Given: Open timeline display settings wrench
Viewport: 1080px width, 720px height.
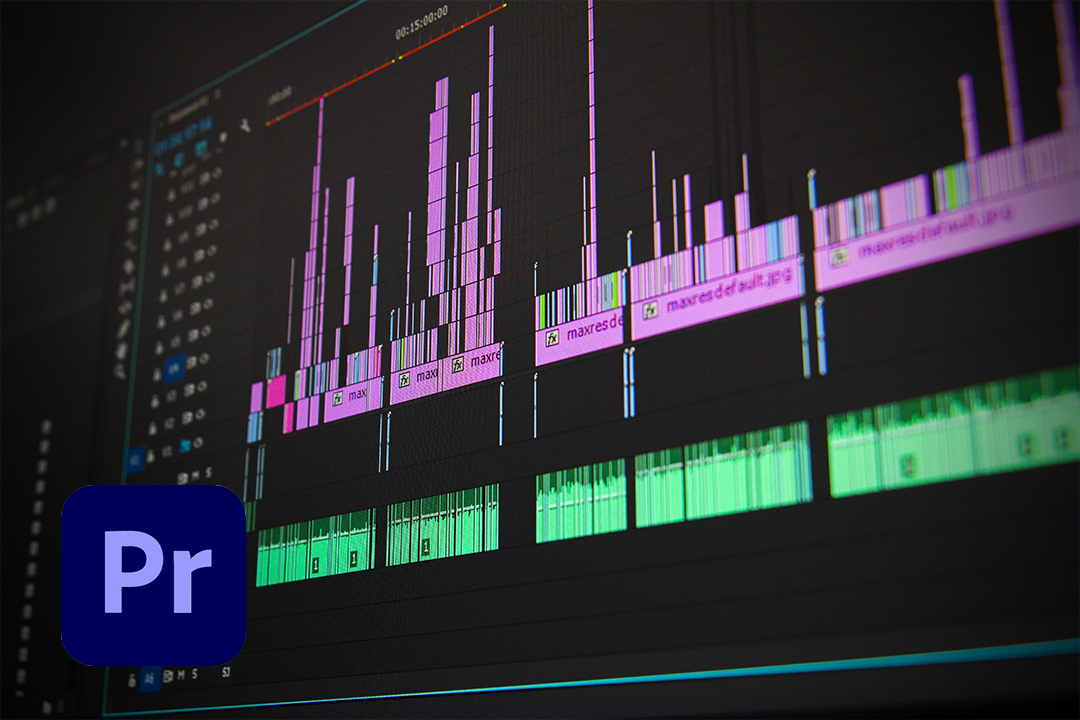Looking at the screenshot, I should 245,125.
